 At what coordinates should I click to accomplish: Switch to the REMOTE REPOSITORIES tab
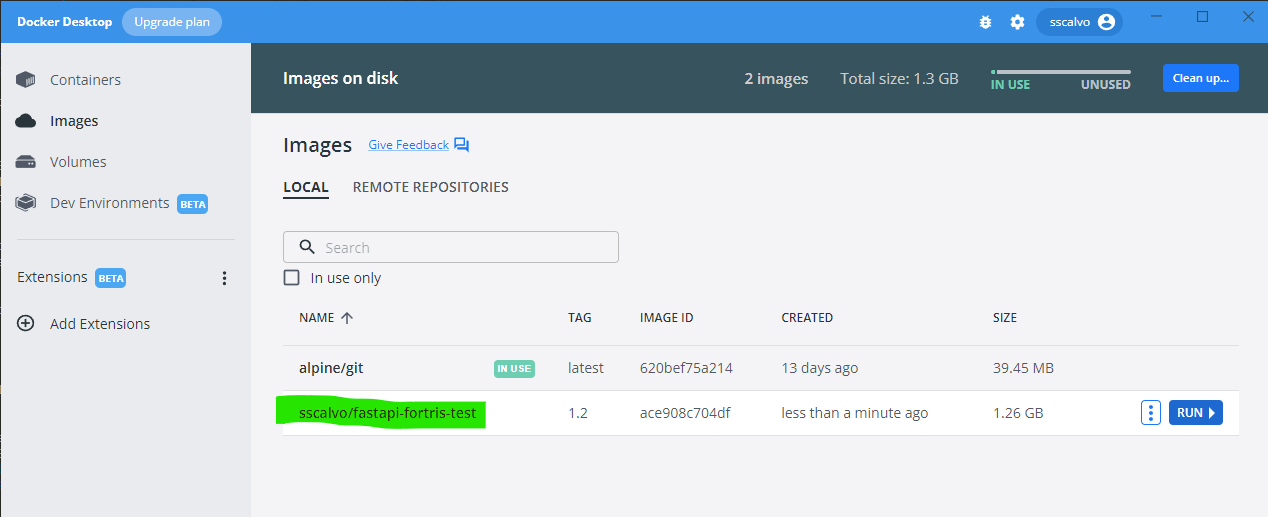coord(431,187)
